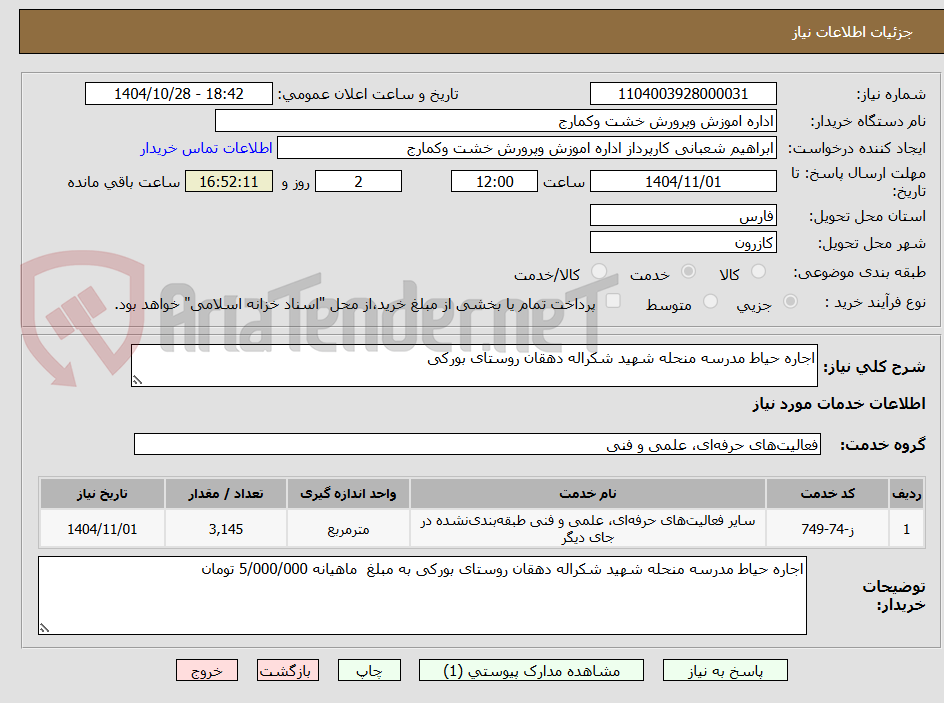Click the تاریخ نیاز column header

tap(102, 494)
